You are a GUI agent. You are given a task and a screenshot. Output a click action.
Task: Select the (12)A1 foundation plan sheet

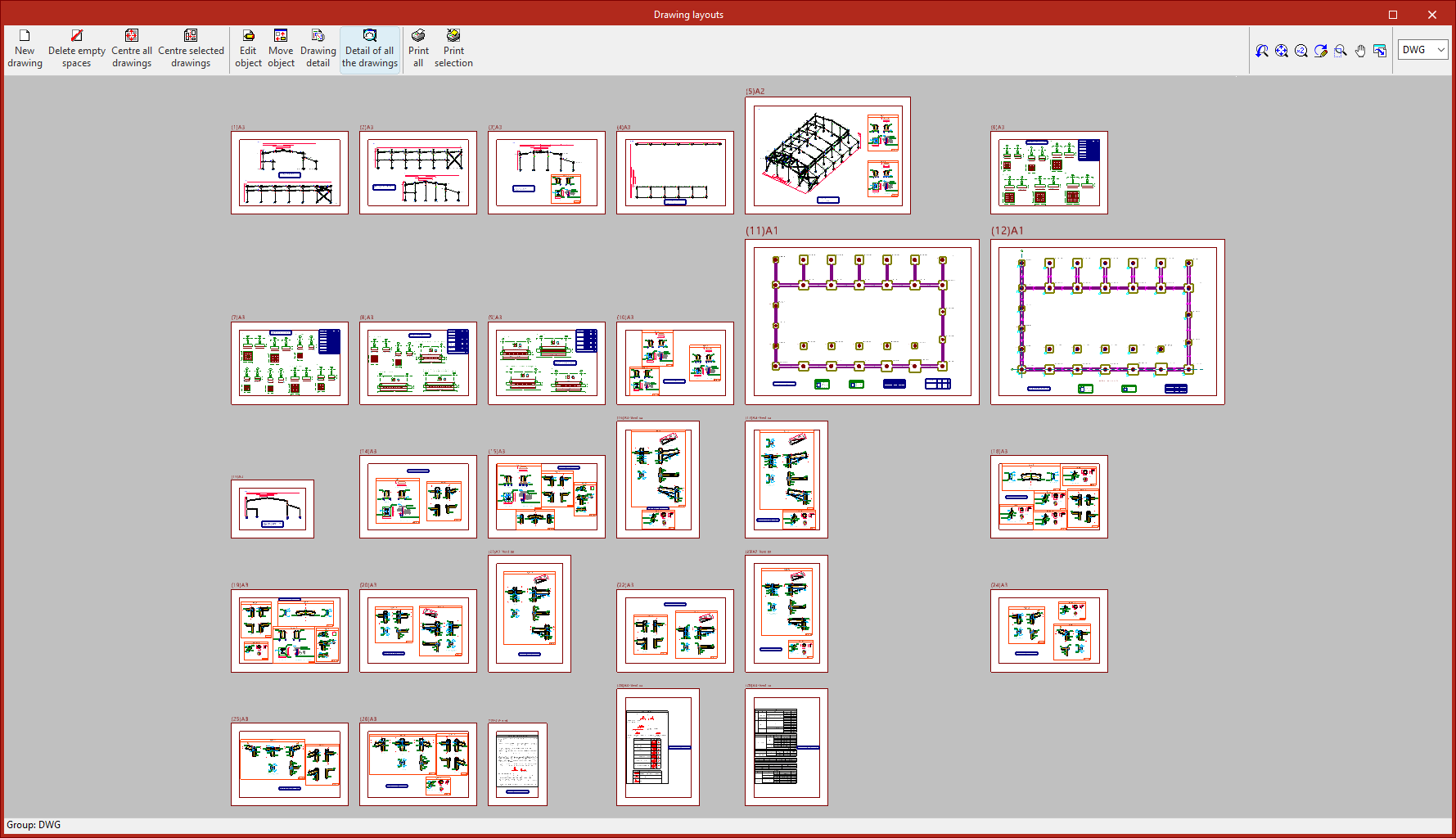coord(1107,322)
